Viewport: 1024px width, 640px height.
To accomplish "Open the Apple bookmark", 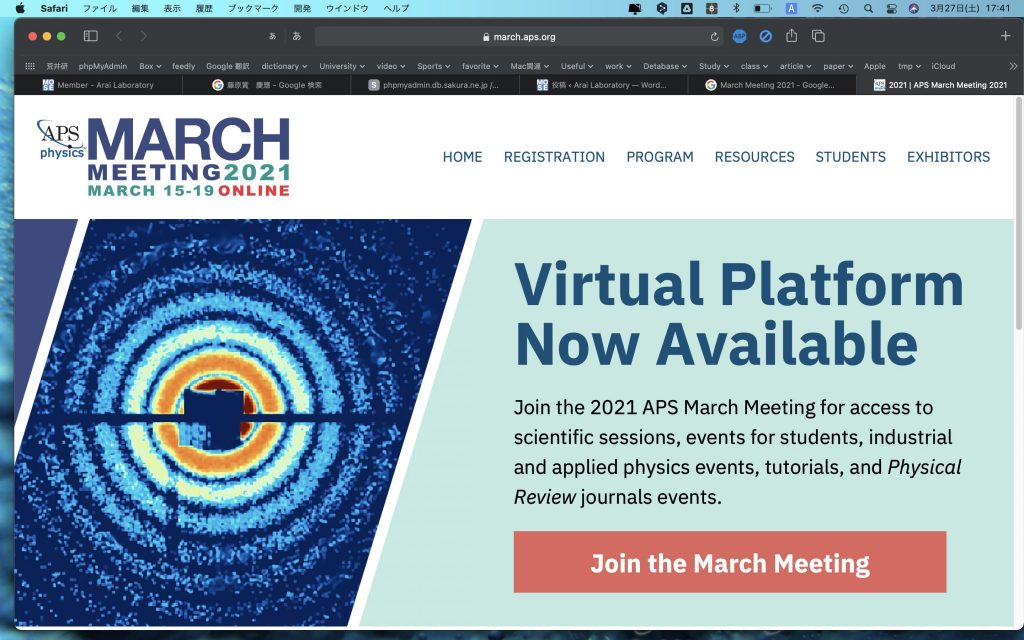I will click(x=874, y=66).
